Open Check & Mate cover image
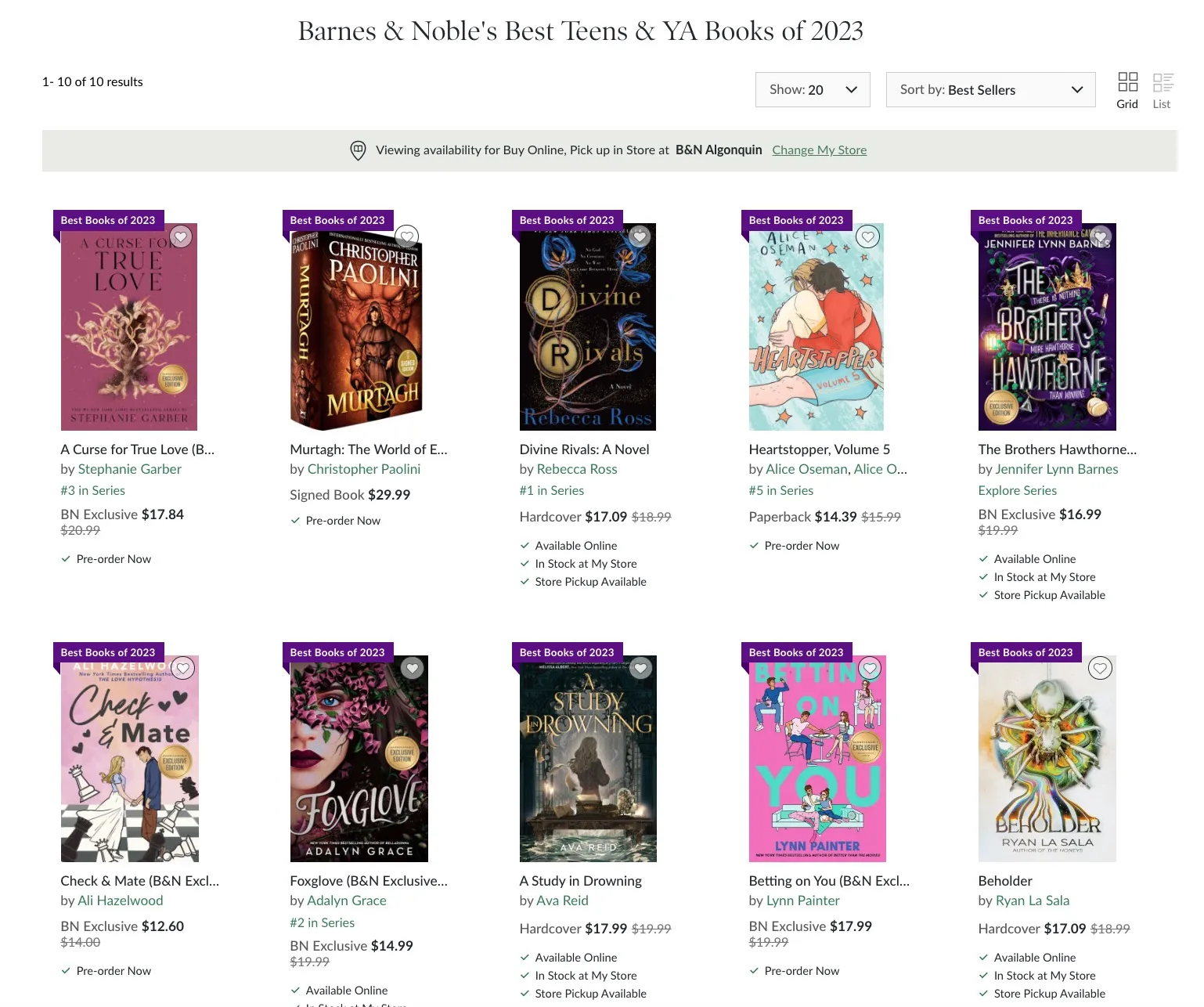The width and height of the screenshot is (1204, 1007). 130,759
